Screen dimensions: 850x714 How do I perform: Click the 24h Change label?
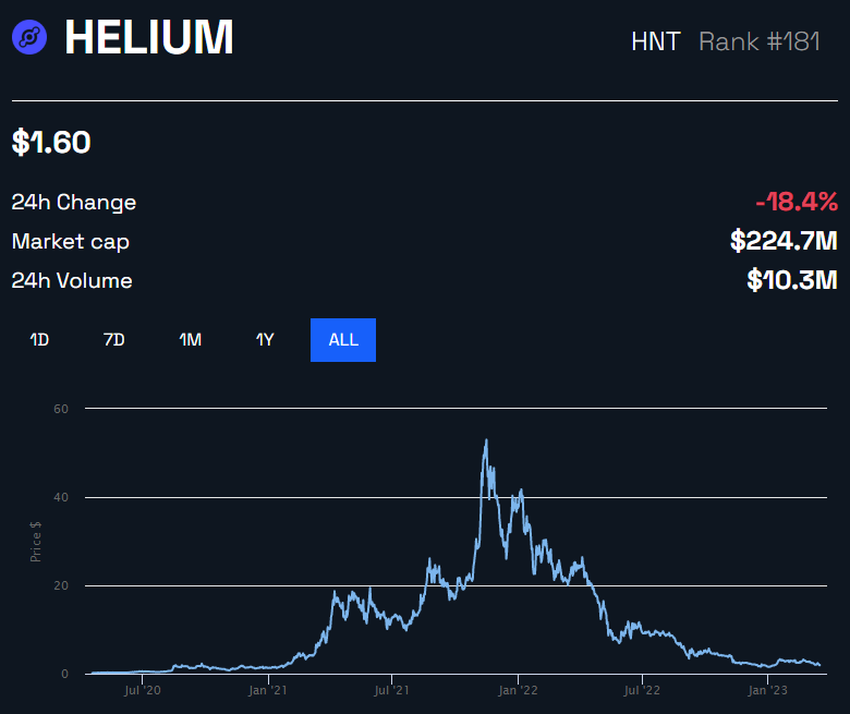[73, 202]
